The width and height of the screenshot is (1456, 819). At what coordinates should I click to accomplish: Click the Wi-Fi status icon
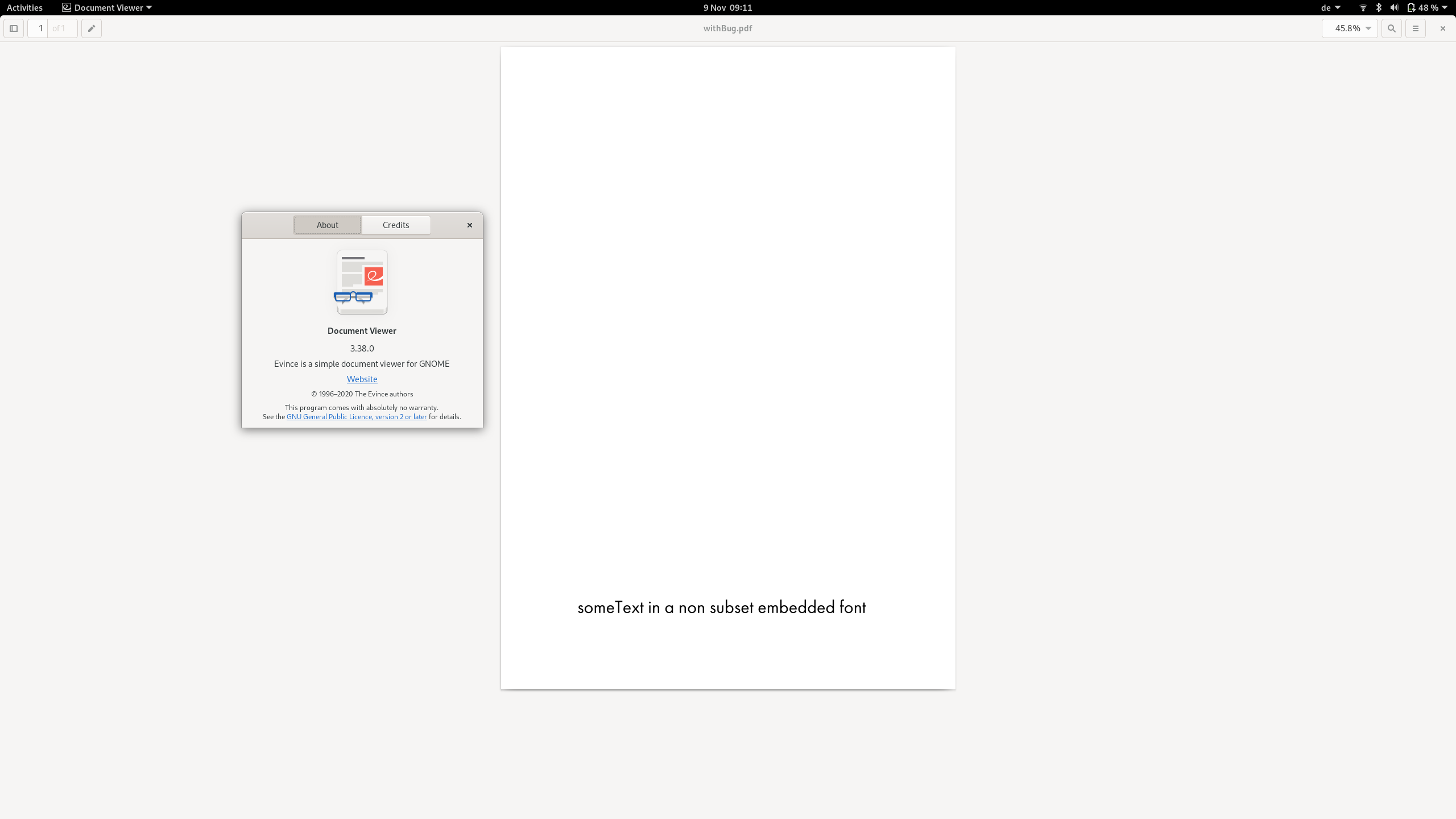click(1363, 7)
